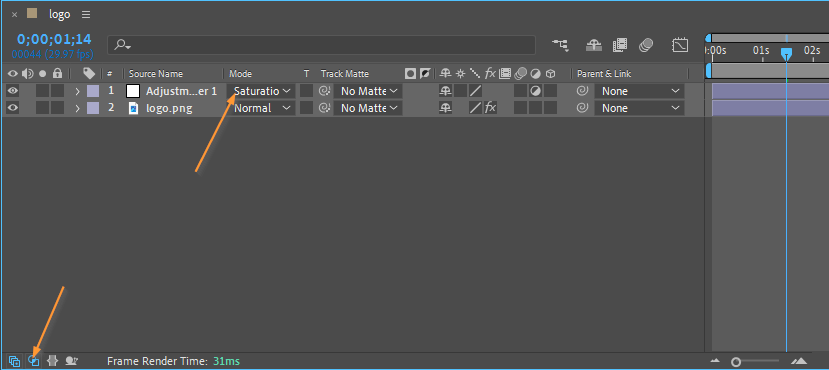Screen dimensions: 829x370
Task: Enable Motion Blur composition switch
Action: pos(646,45)
